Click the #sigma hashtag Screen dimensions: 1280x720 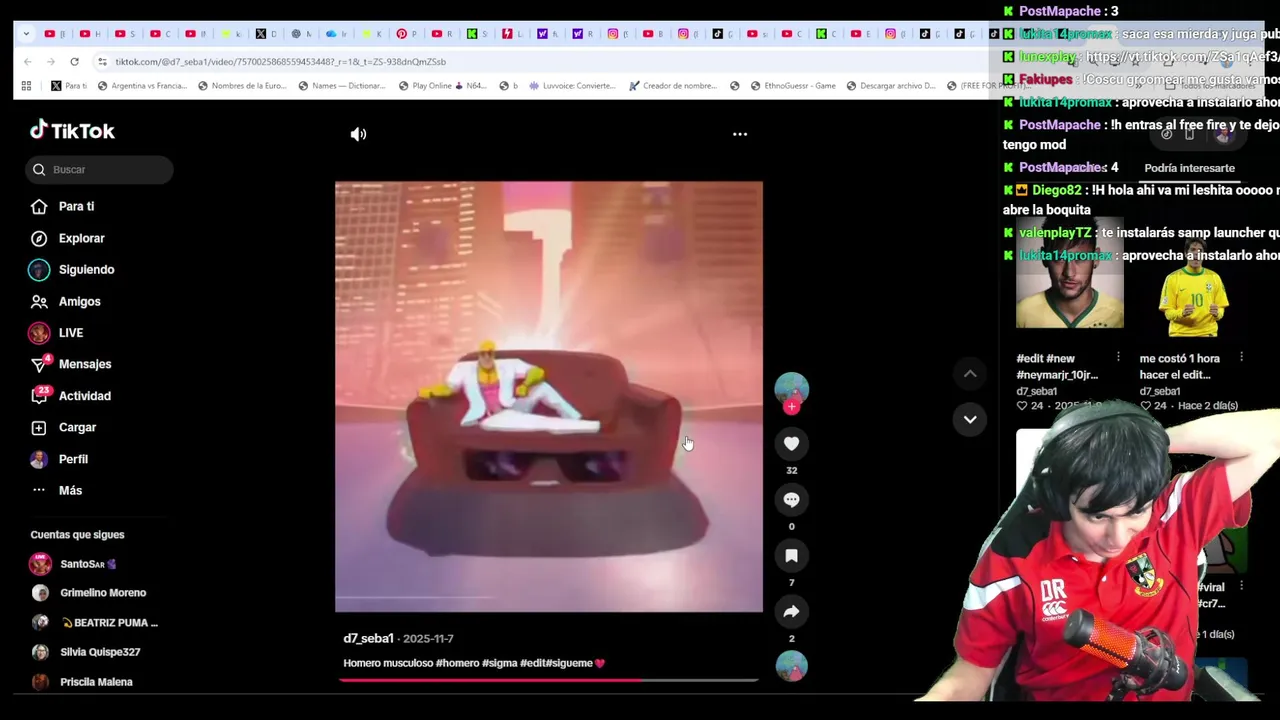[x=499, y=663]
